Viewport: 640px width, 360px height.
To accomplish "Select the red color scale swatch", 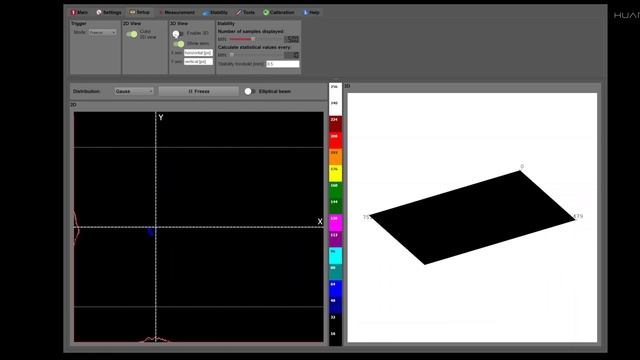I will tap(336, 140).
